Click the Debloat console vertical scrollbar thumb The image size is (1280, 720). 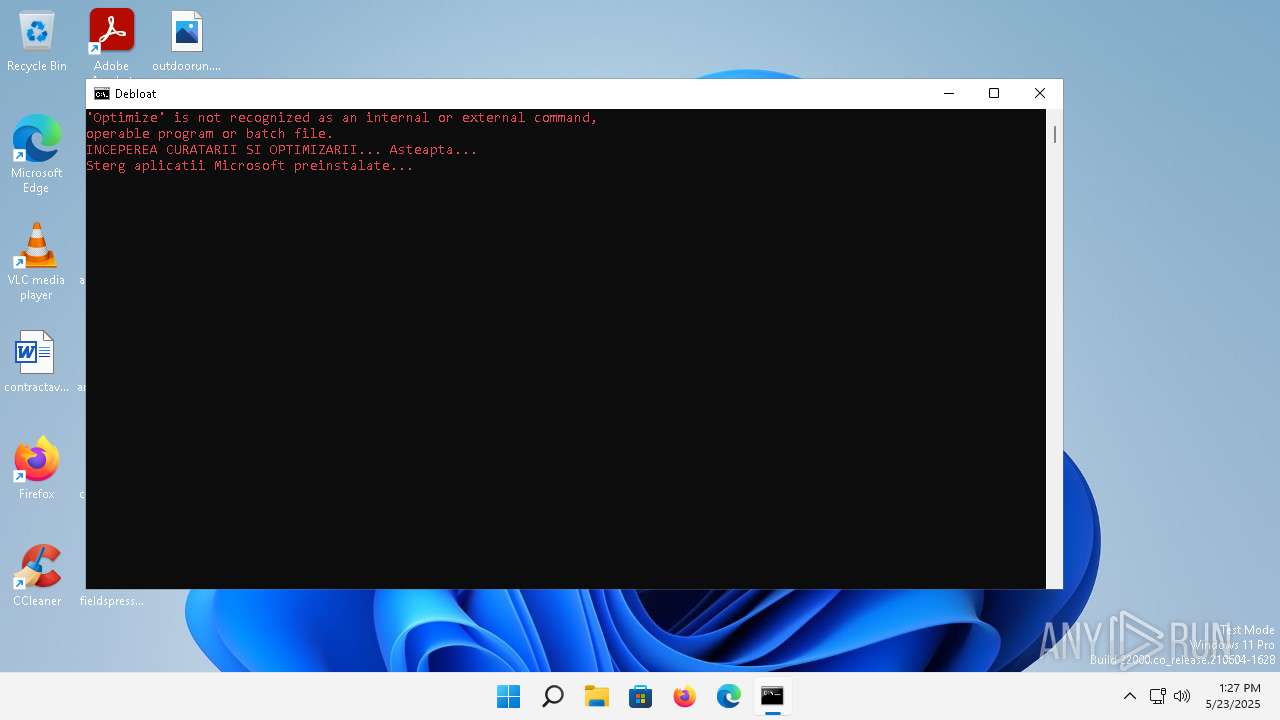click(1054, 133)
